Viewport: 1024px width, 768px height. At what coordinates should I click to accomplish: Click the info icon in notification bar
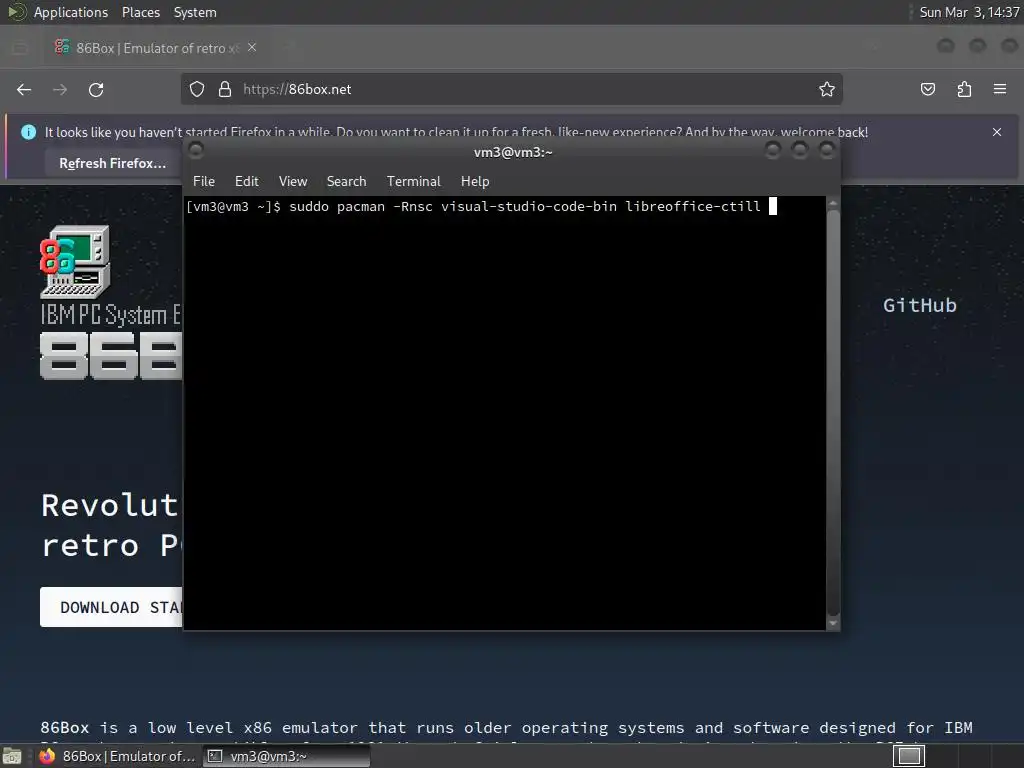[28, 132]
